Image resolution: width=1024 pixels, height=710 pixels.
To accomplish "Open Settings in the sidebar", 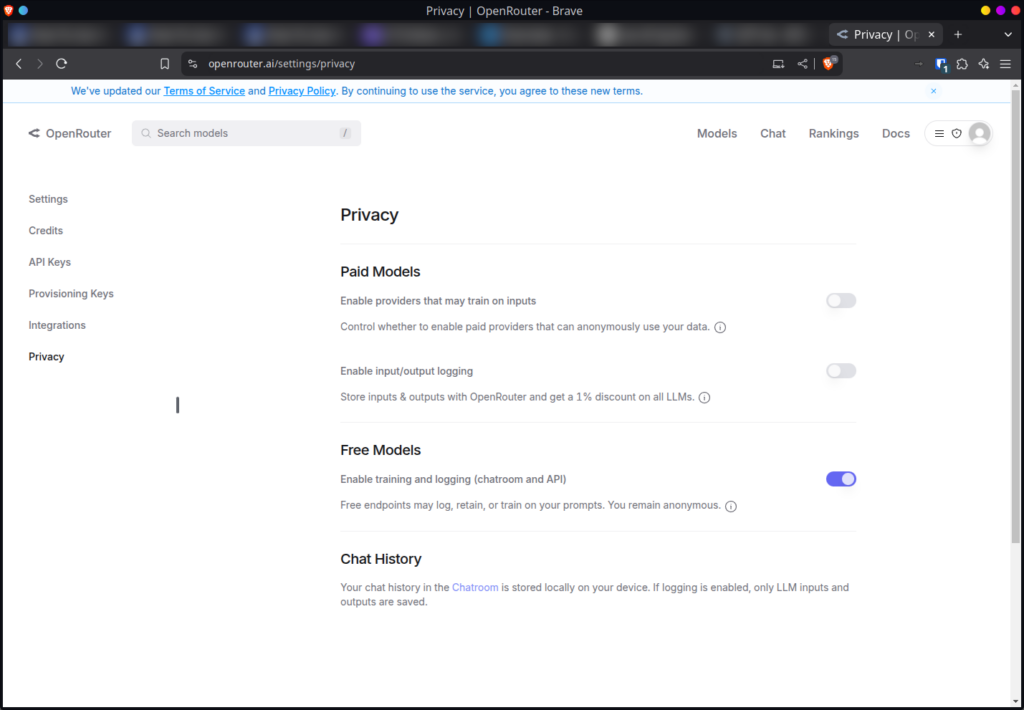I will pos(48,199).
